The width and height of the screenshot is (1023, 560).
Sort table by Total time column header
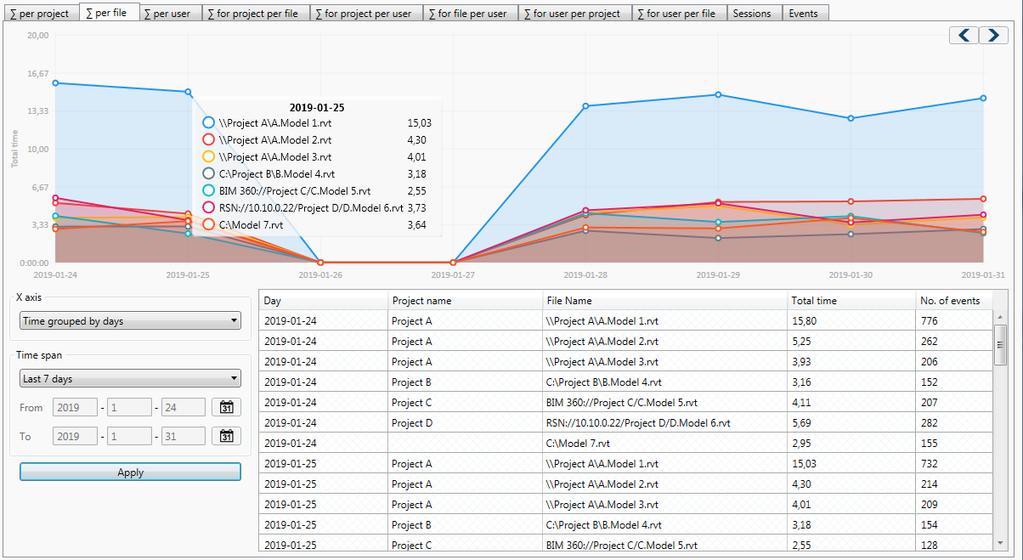click(851, 300)
